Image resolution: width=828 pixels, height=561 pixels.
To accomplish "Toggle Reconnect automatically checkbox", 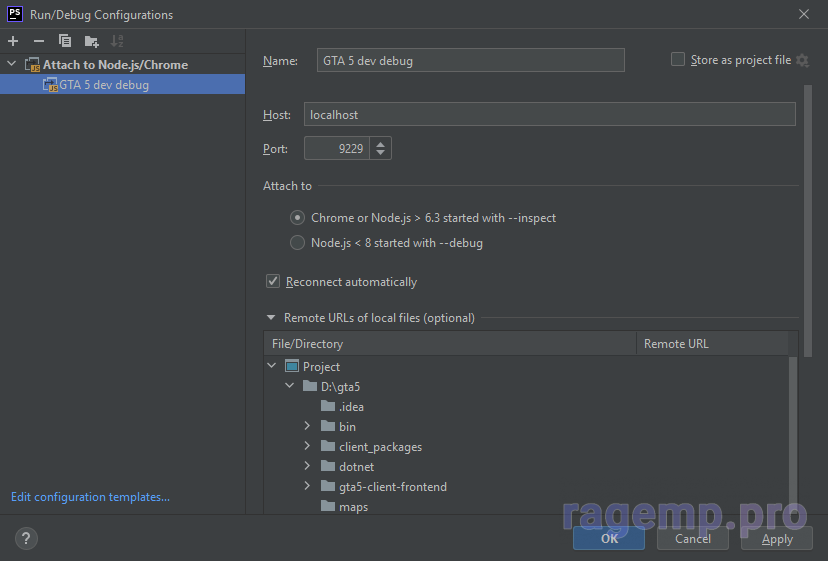I will (272, 281).
